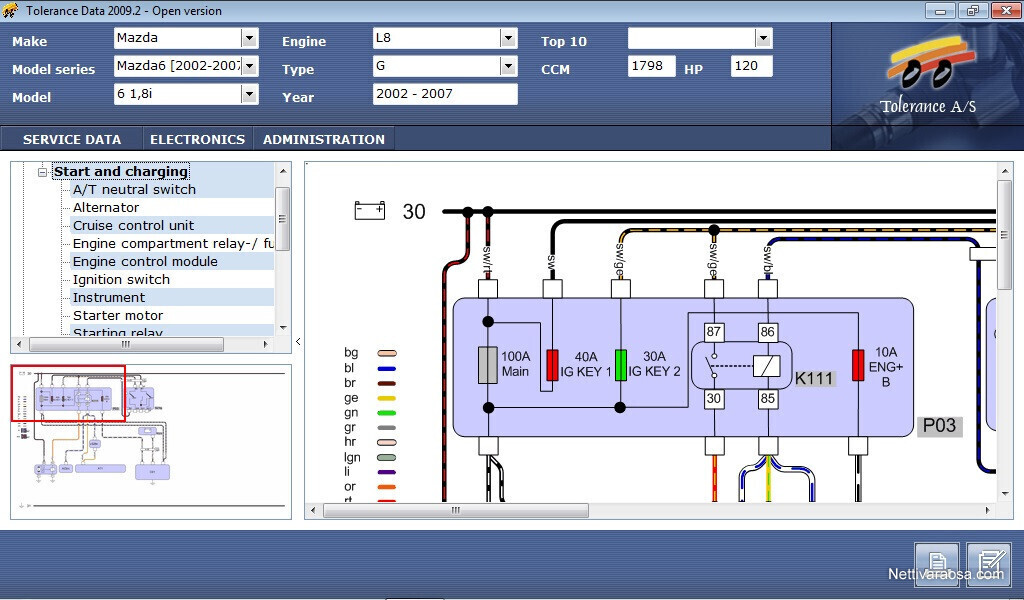
Task: Open the Model dropdown showing 6 1,8i
Action: pyautogui.click(x=249, y=95)
